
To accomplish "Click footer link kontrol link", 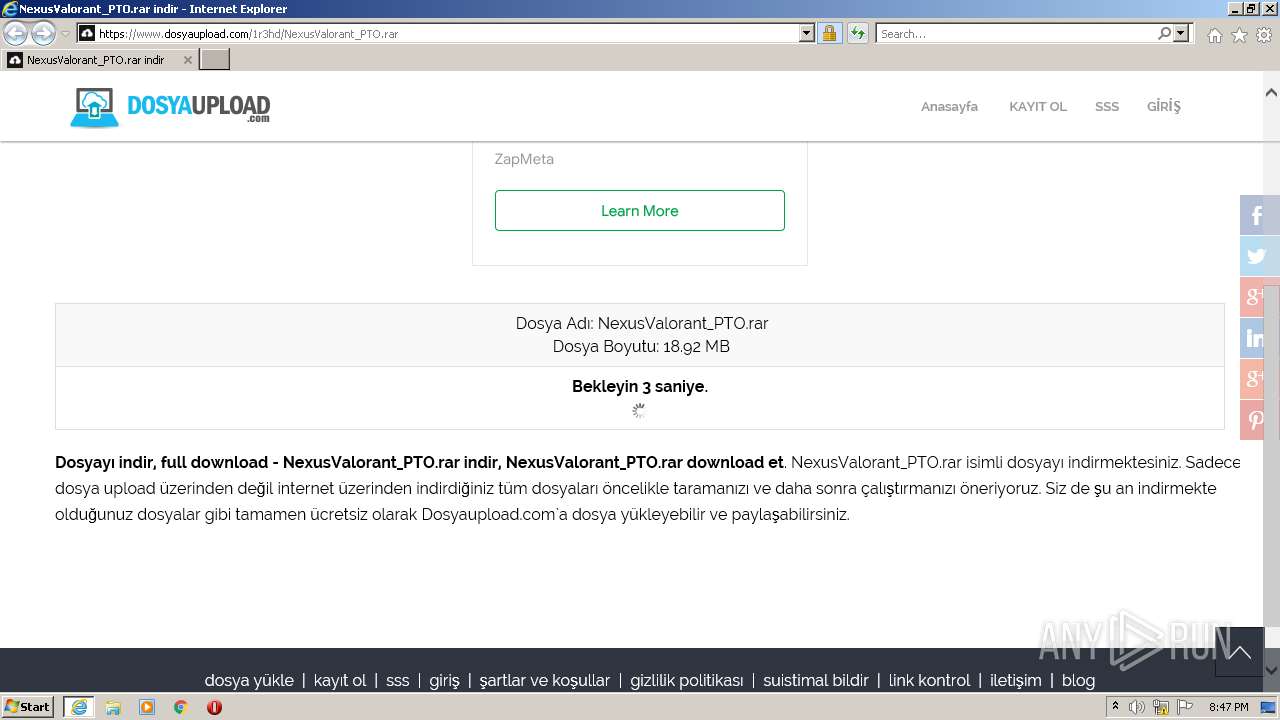I will (929, 680).
